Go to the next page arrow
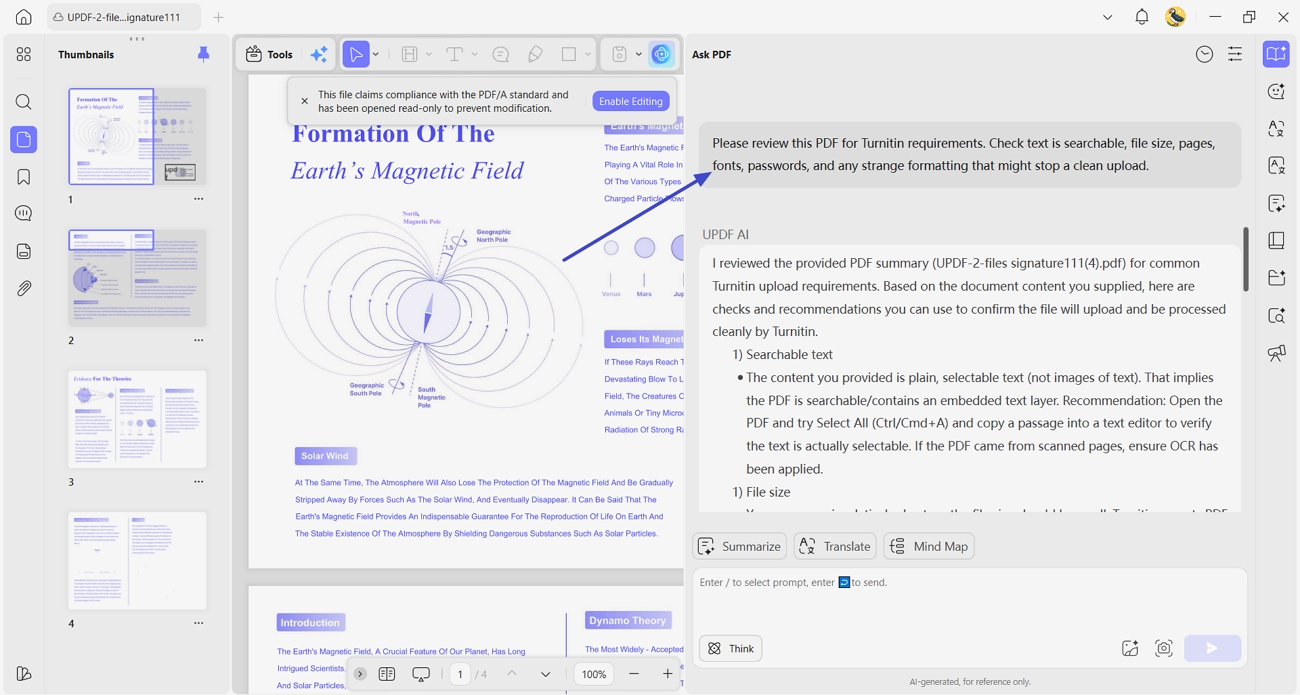Image resolution: width=1300 pixels, height=695 pixels. click(545, 674)
